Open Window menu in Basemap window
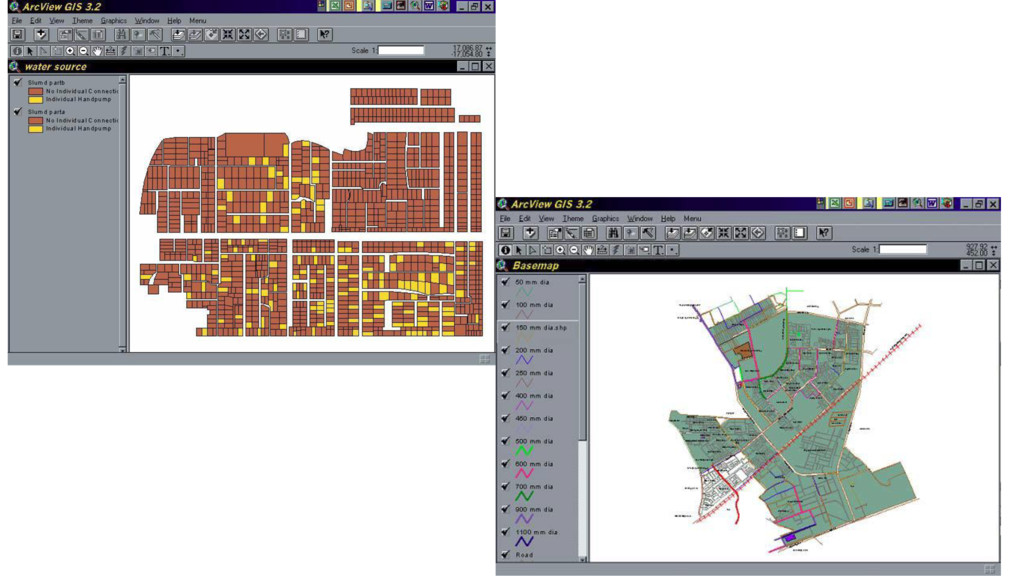This screenshot has height=576, width=1024. pos(639,219)
